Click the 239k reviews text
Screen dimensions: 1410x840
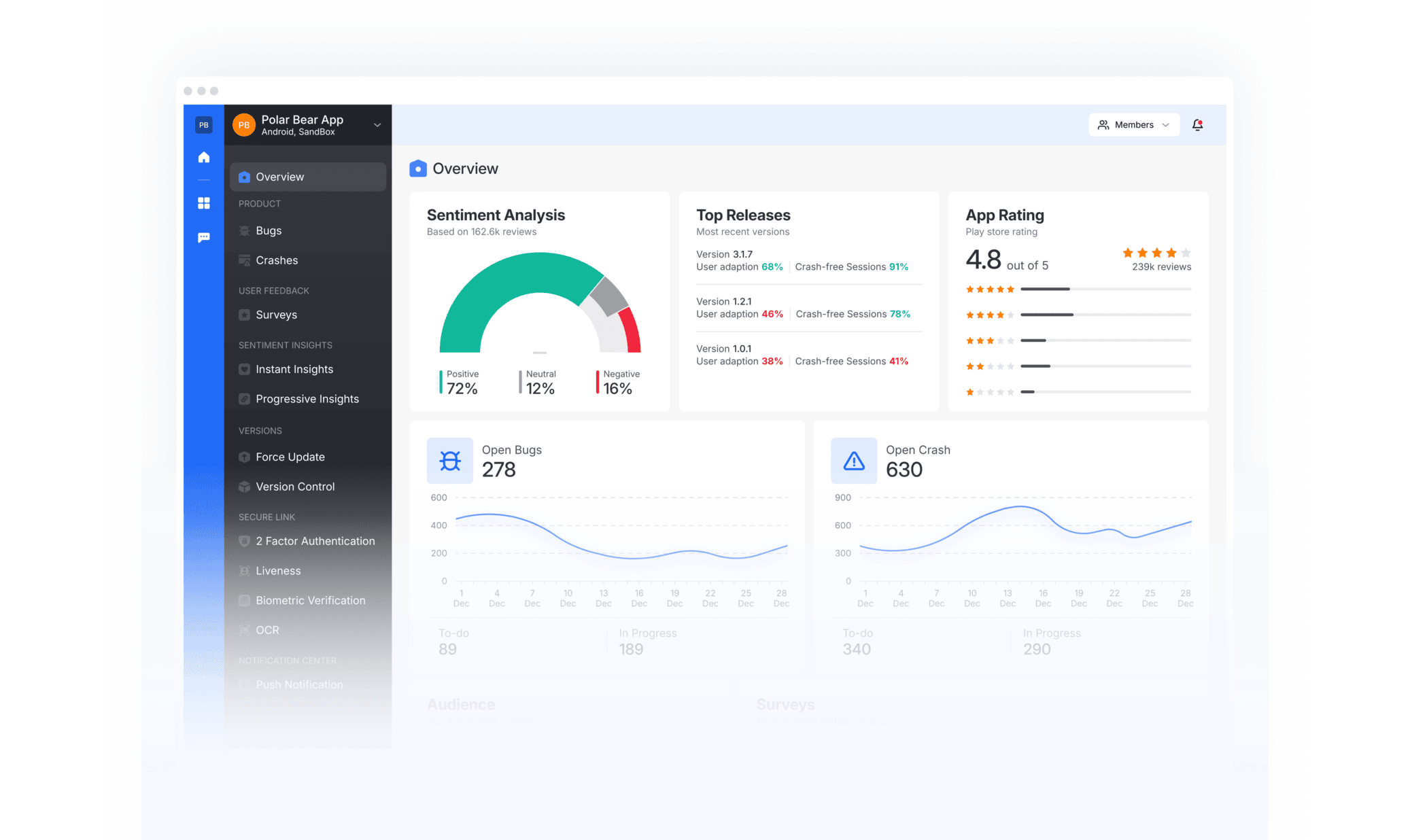[x=1161, y=267]
